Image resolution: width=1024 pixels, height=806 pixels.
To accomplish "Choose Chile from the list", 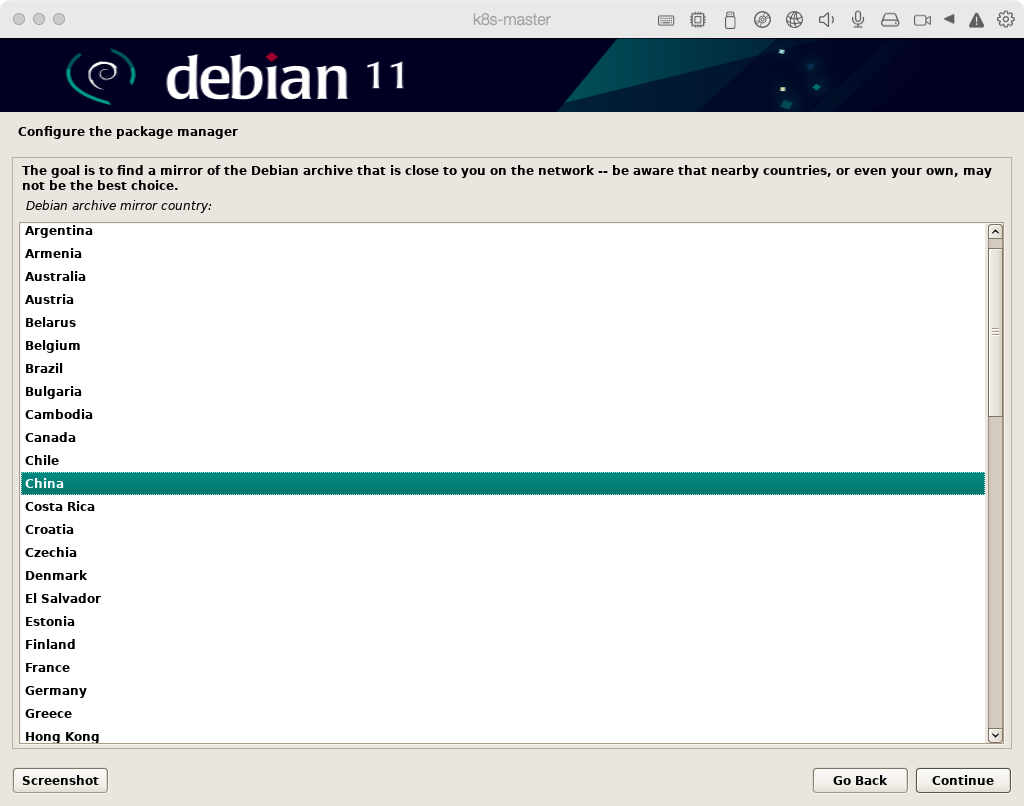I will [503, 460].
